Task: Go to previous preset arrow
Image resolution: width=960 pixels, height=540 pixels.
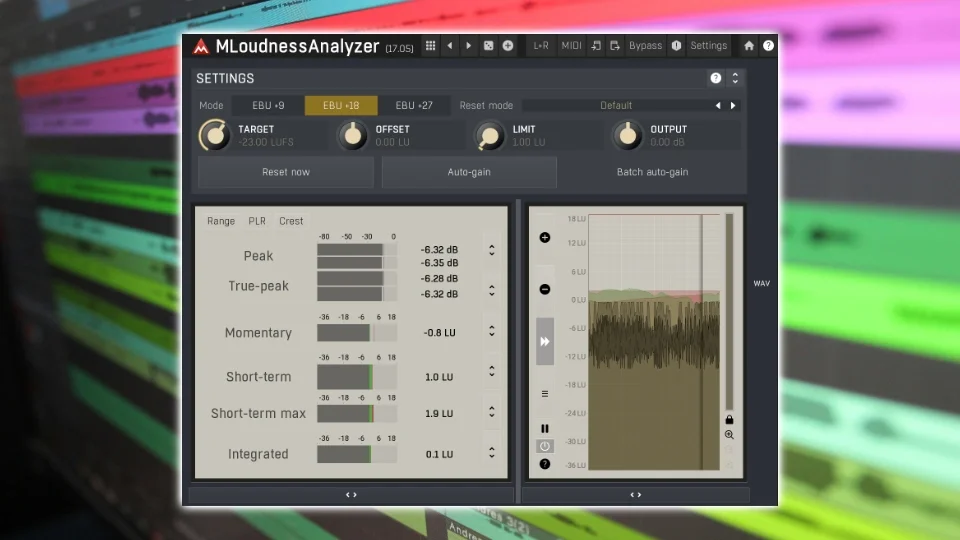Action: coord(450,45)
